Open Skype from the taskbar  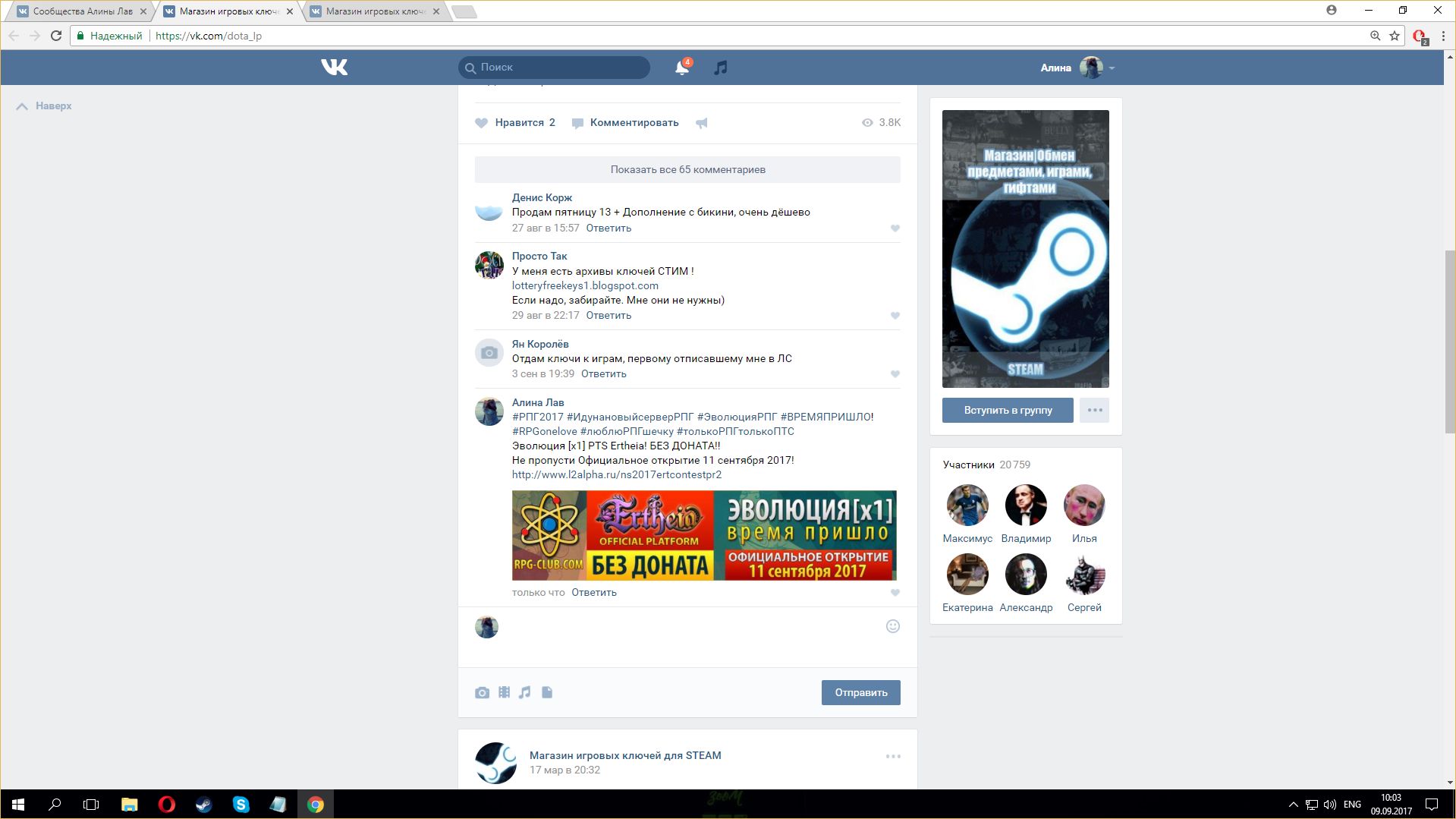tap(241, 805)
